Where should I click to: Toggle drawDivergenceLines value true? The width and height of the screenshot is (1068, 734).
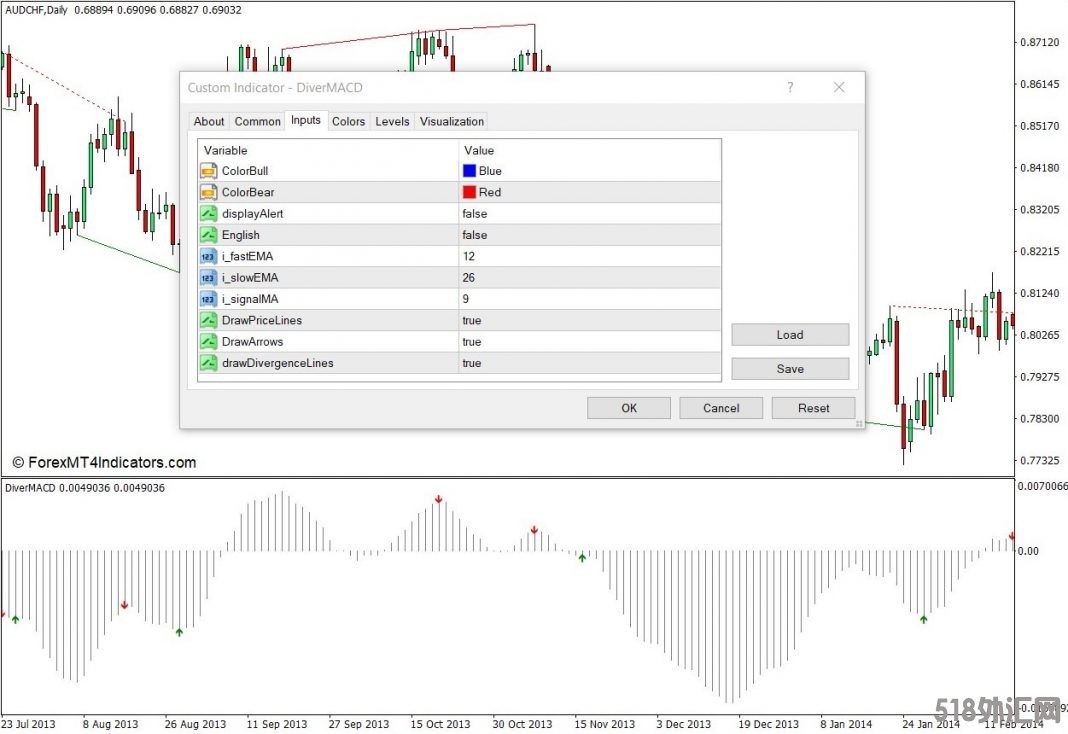(x=472, y=363)
